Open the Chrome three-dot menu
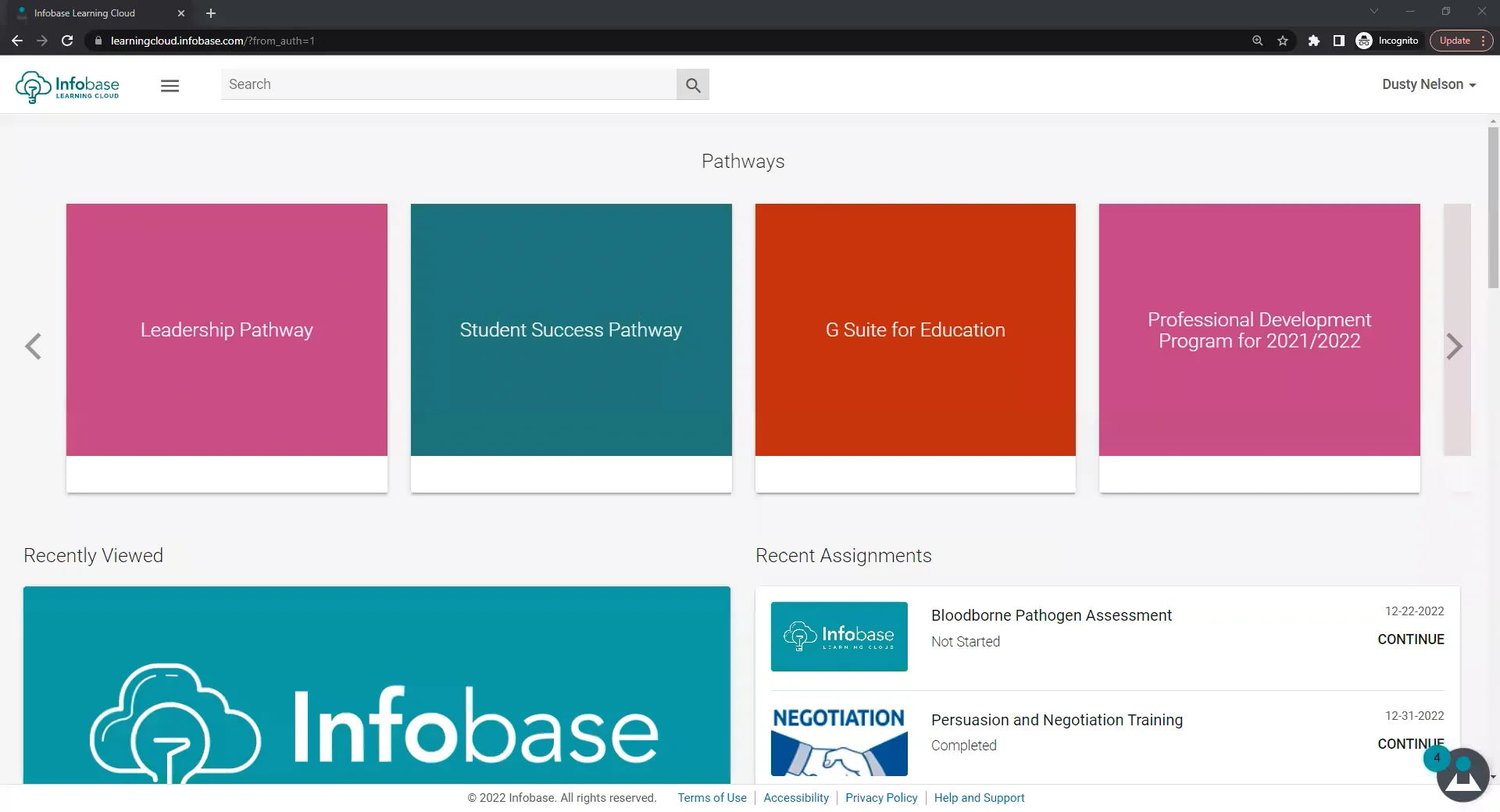1500x812 pixels. tap(1482, 41)
